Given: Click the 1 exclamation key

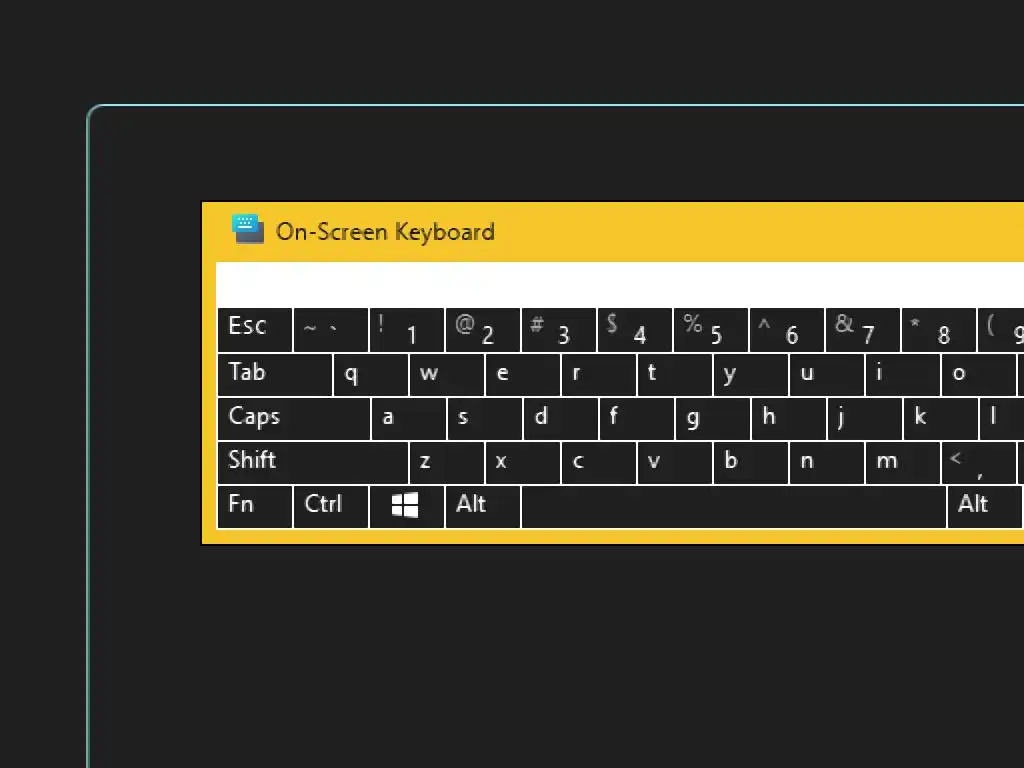Looking at the screenshot, I should (407, 330).
